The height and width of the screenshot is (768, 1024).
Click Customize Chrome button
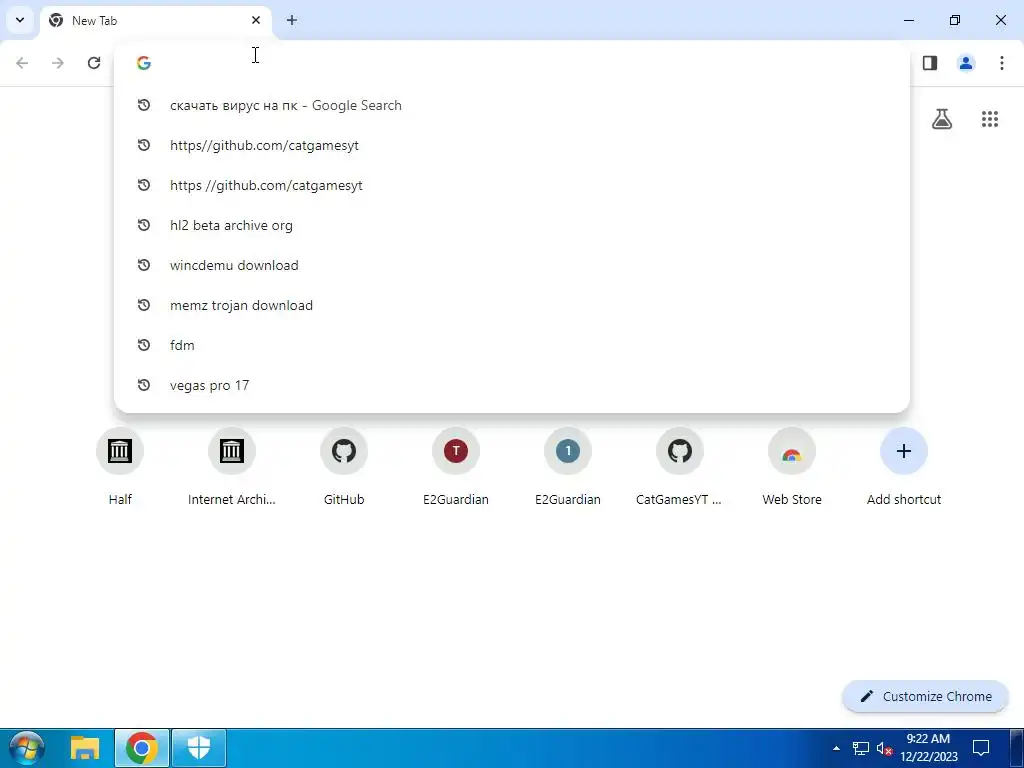coord(925,696)
